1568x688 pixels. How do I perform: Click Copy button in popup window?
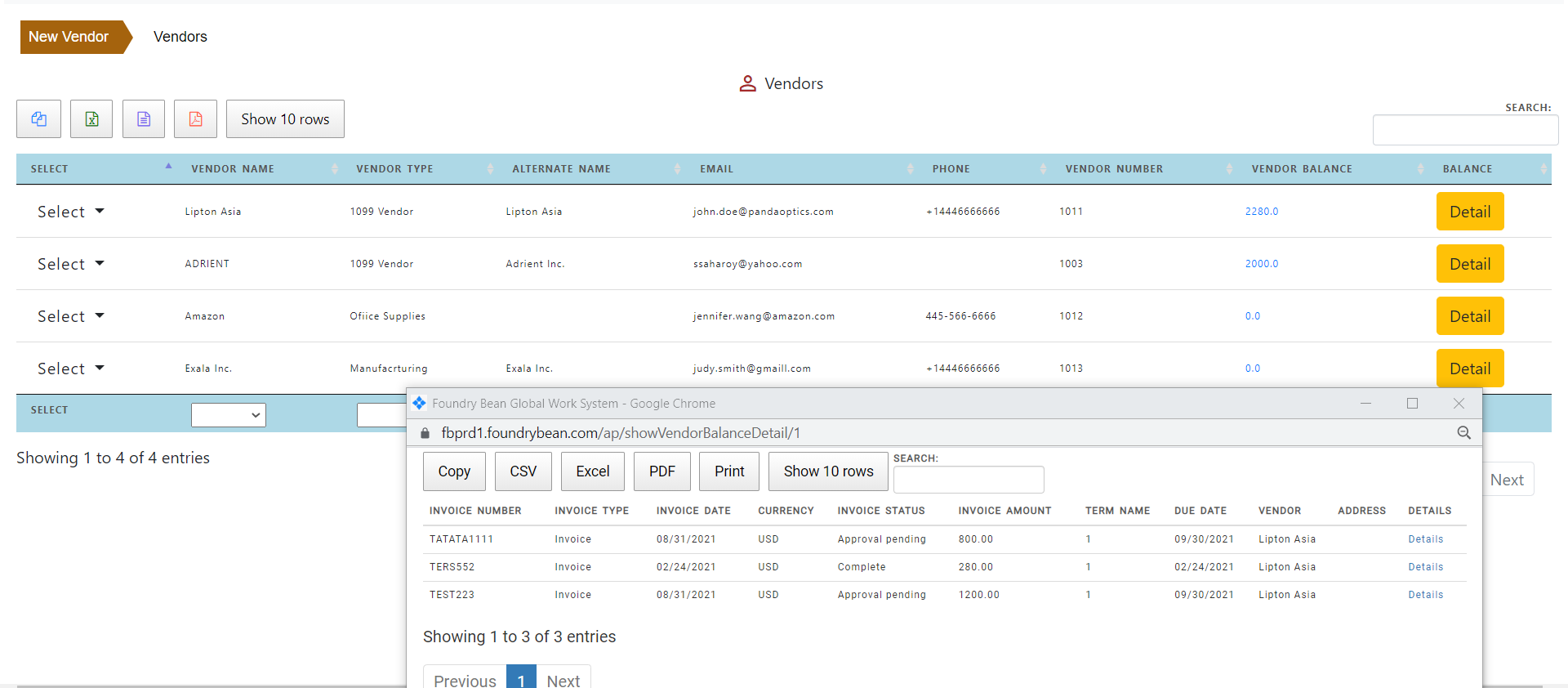click(454, 471)
